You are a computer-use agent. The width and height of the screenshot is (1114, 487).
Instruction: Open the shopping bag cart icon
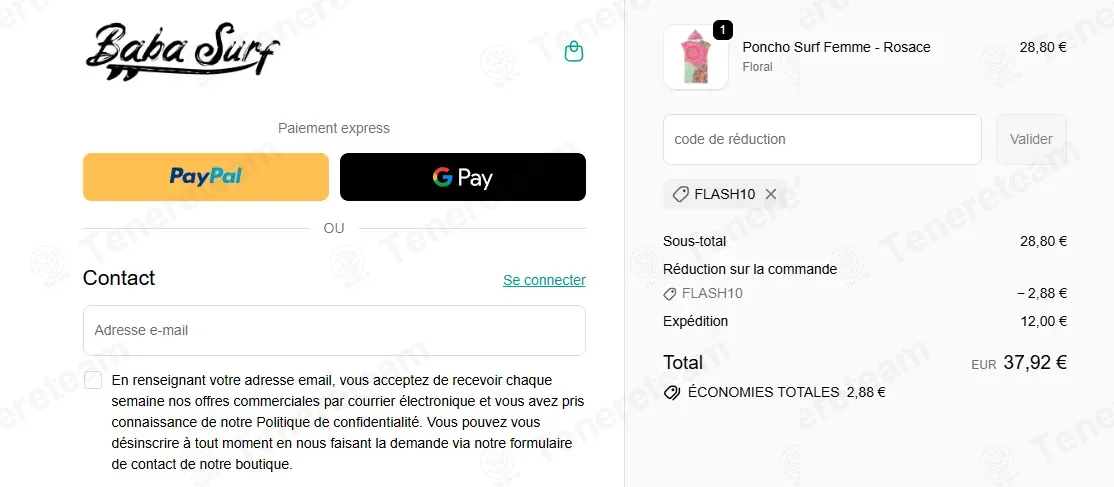pyautogui.click(x=573, y=51)
